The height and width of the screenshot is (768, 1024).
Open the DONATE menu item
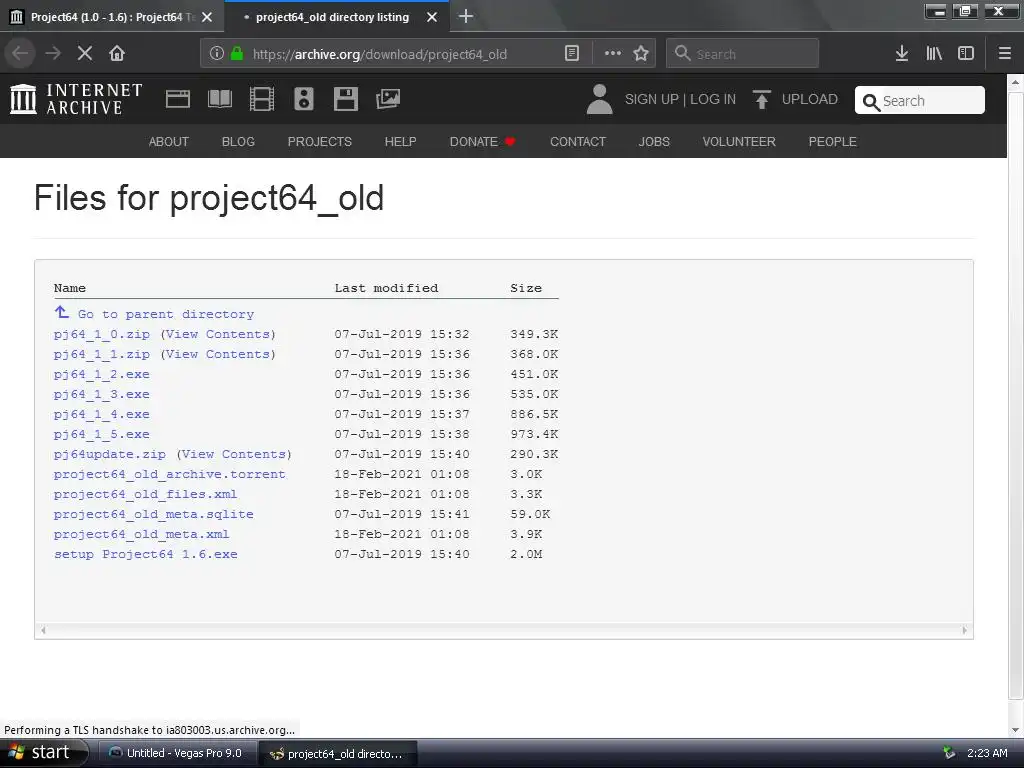[482, 142]
